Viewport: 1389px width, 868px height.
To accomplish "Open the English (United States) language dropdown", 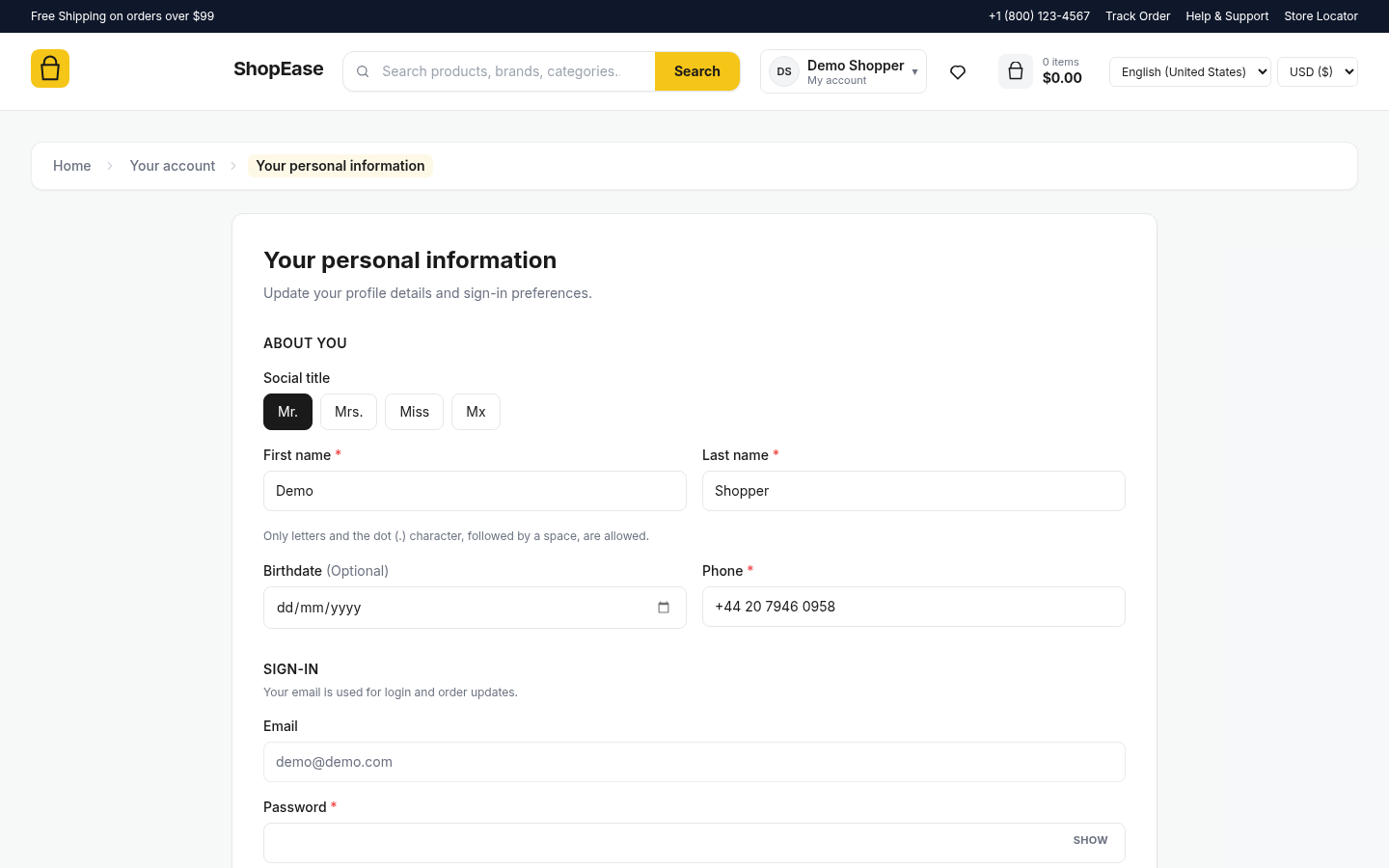I will pos(1190,71).
